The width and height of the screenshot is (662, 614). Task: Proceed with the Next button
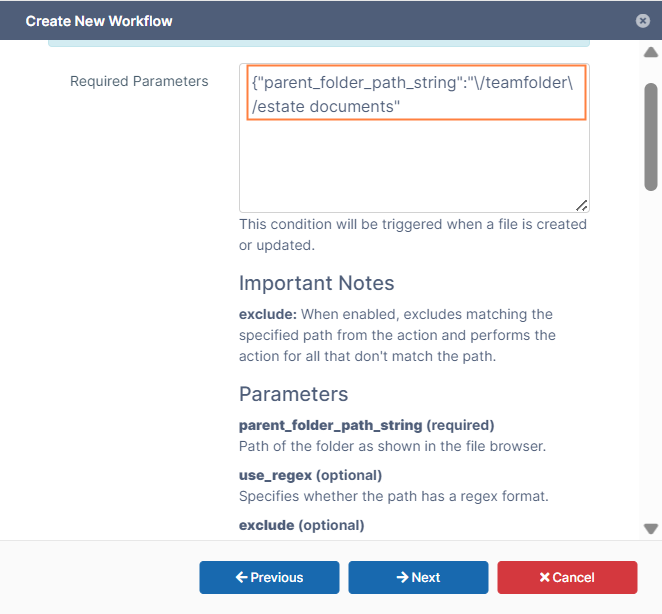pyautogui.click(x=418, y=577)
